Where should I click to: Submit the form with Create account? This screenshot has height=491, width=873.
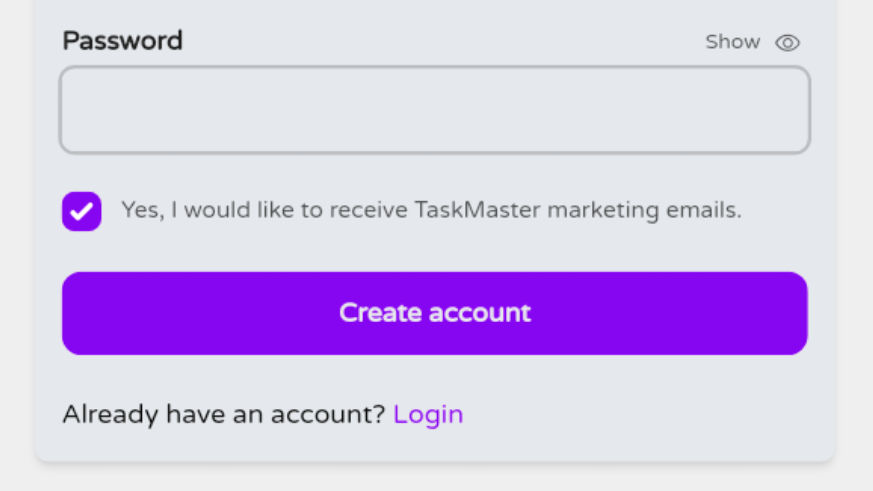(434, 313)
